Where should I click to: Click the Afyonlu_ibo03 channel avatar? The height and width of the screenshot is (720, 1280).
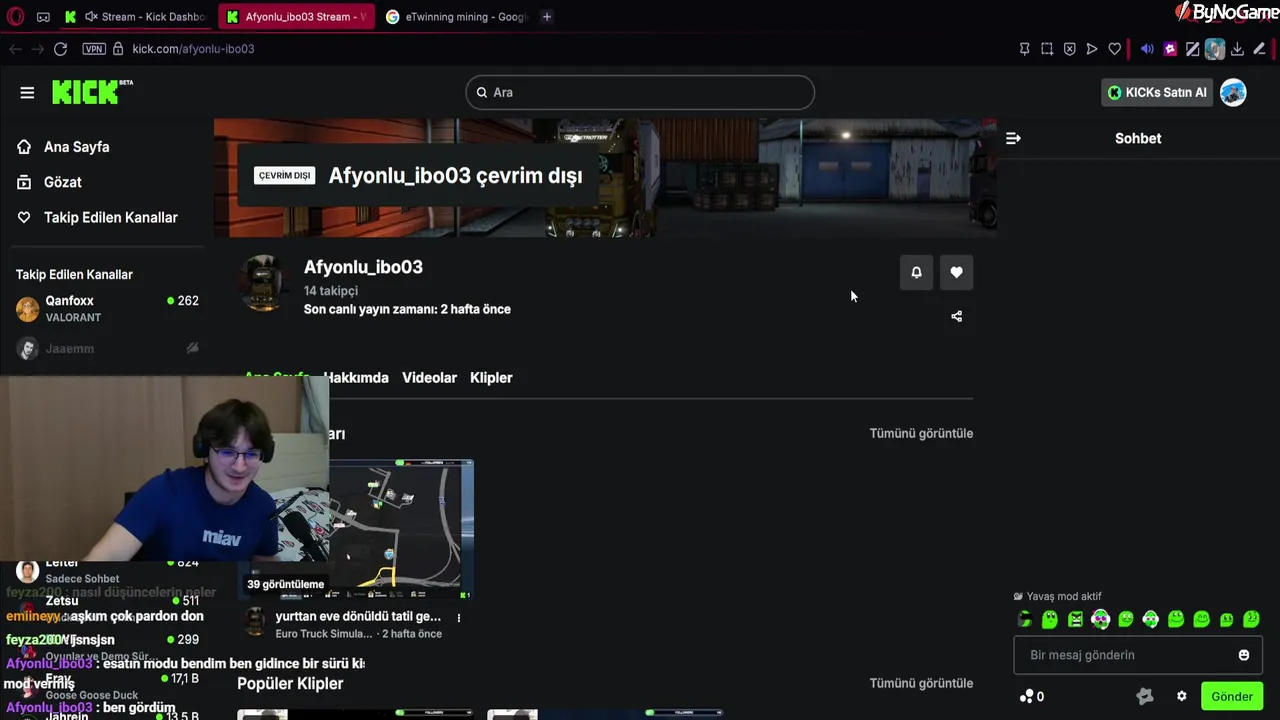coord(264,284)
